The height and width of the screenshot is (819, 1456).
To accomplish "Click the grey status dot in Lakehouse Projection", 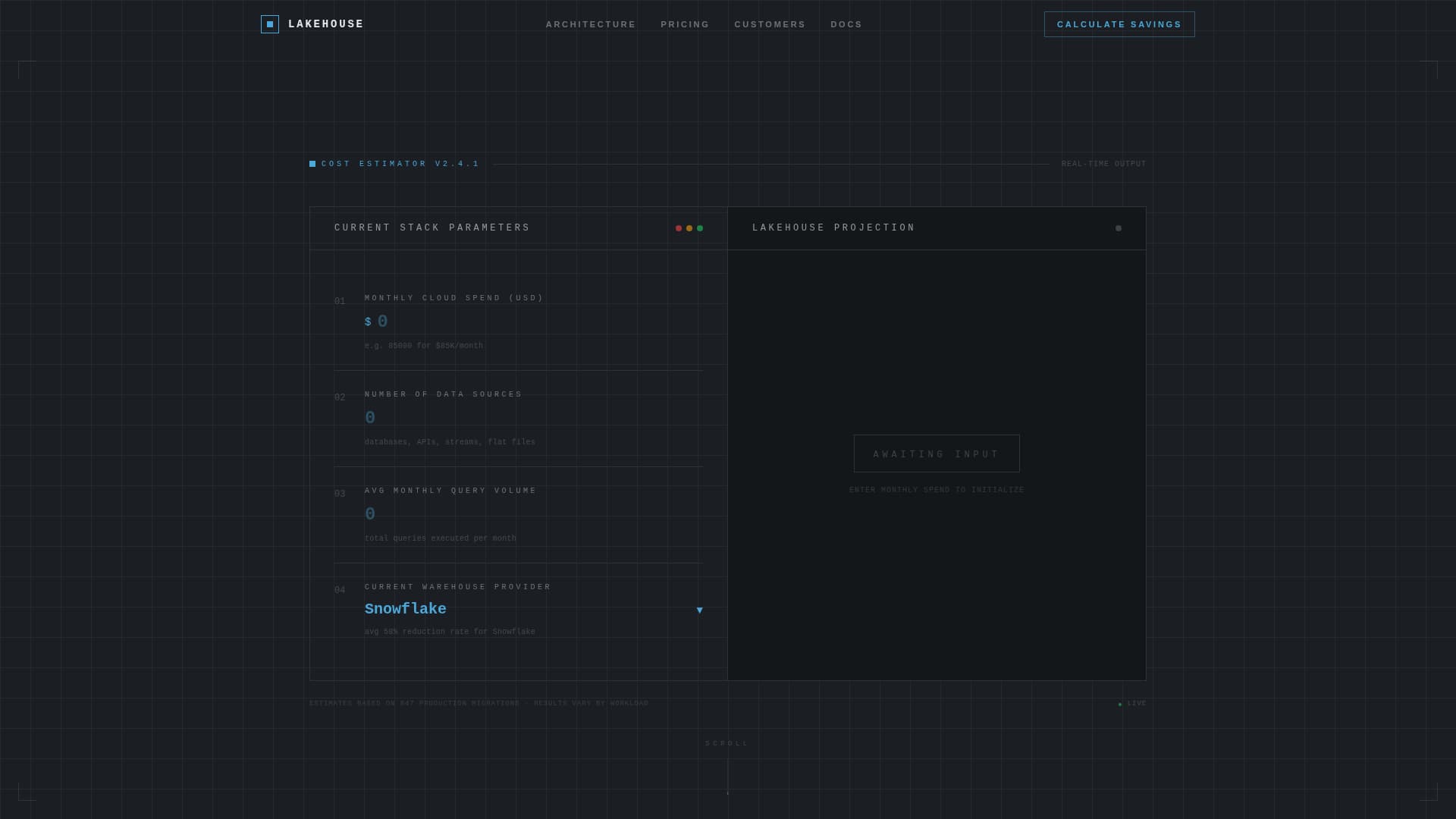I will [x=1119, y=228].
